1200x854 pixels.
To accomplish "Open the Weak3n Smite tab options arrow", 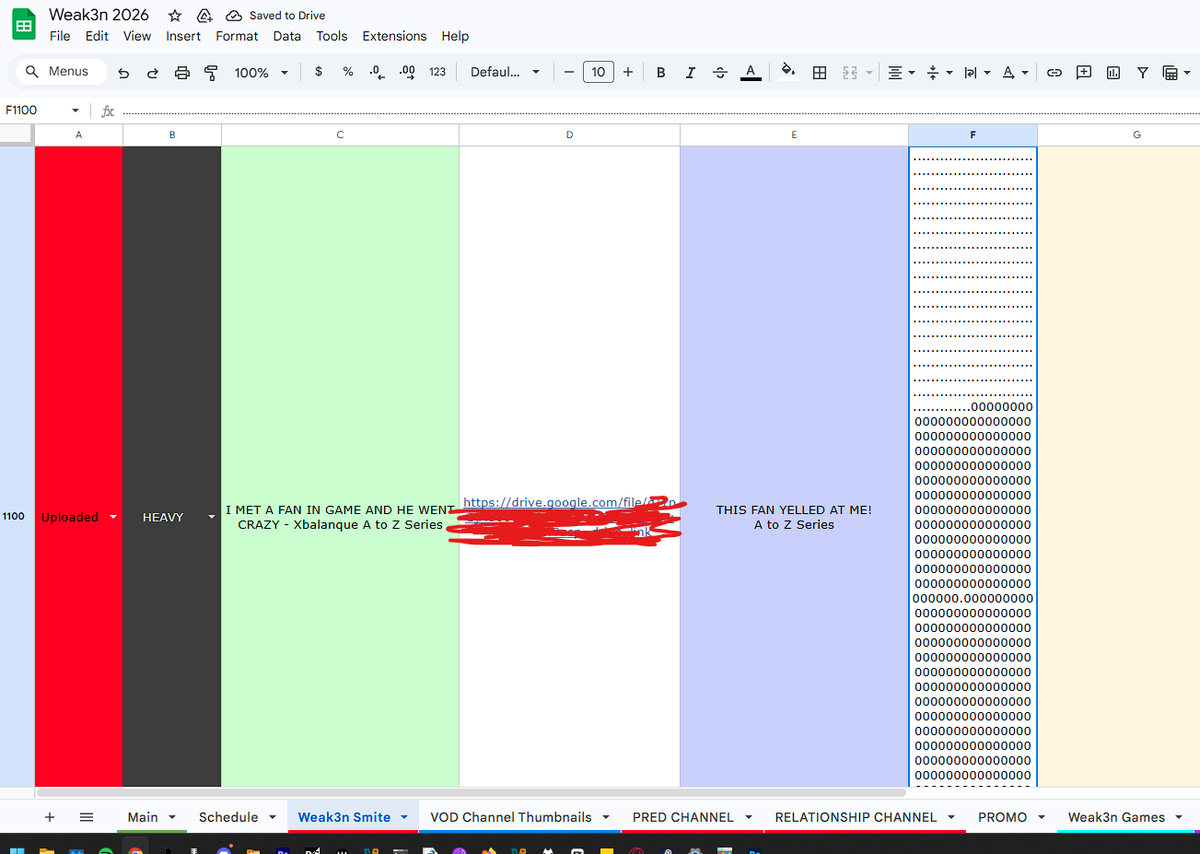I will pos(404,817).
